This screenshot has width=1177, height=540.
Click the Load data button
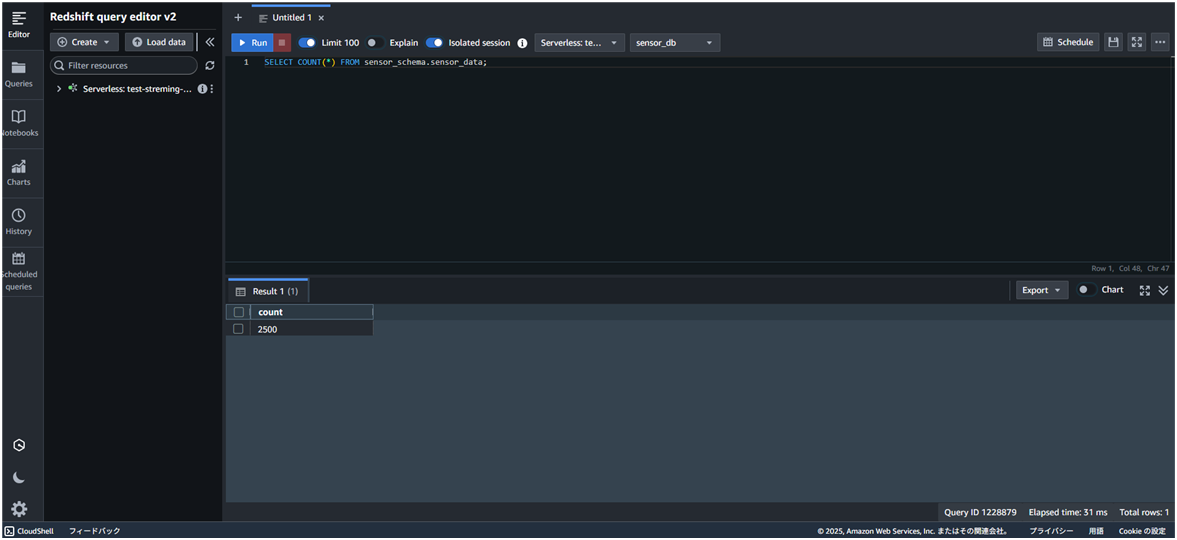pos(159,42)
